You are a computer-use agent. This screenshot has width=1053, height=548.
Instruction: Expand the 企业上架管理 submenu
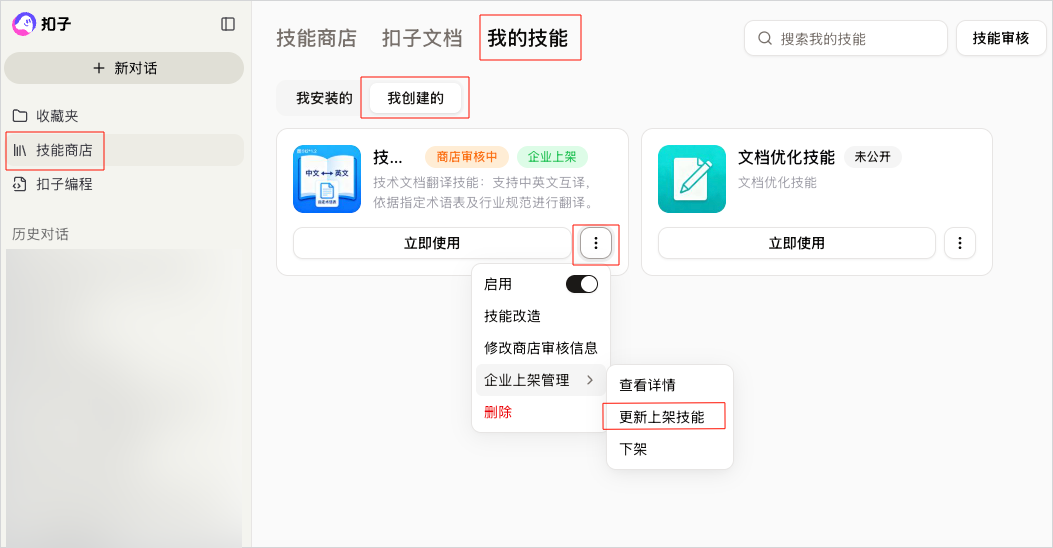pos(541,380)
